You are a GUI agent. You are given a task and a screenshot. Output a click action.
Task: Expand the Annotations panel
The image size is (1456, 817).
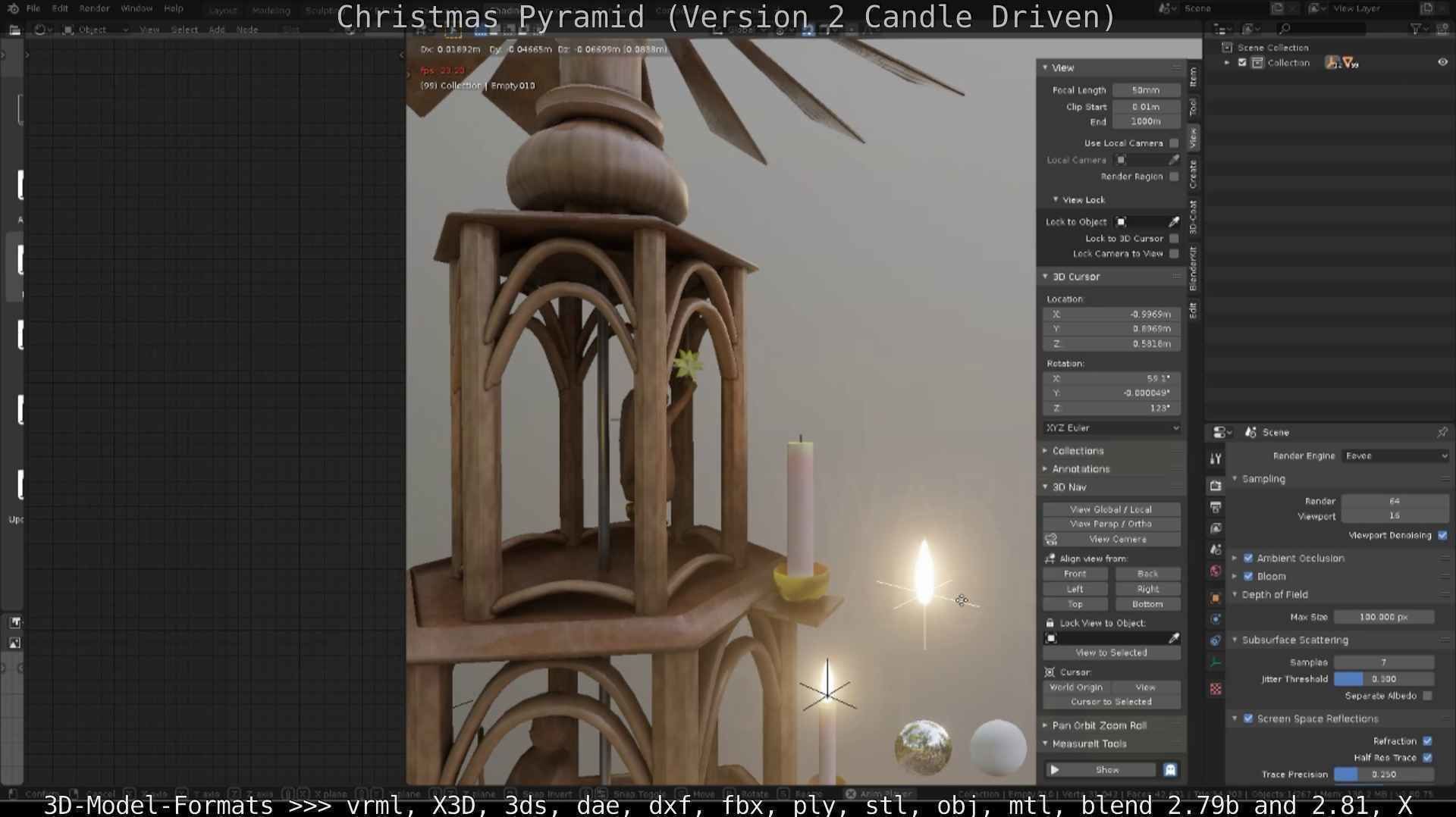[1045, 469]
